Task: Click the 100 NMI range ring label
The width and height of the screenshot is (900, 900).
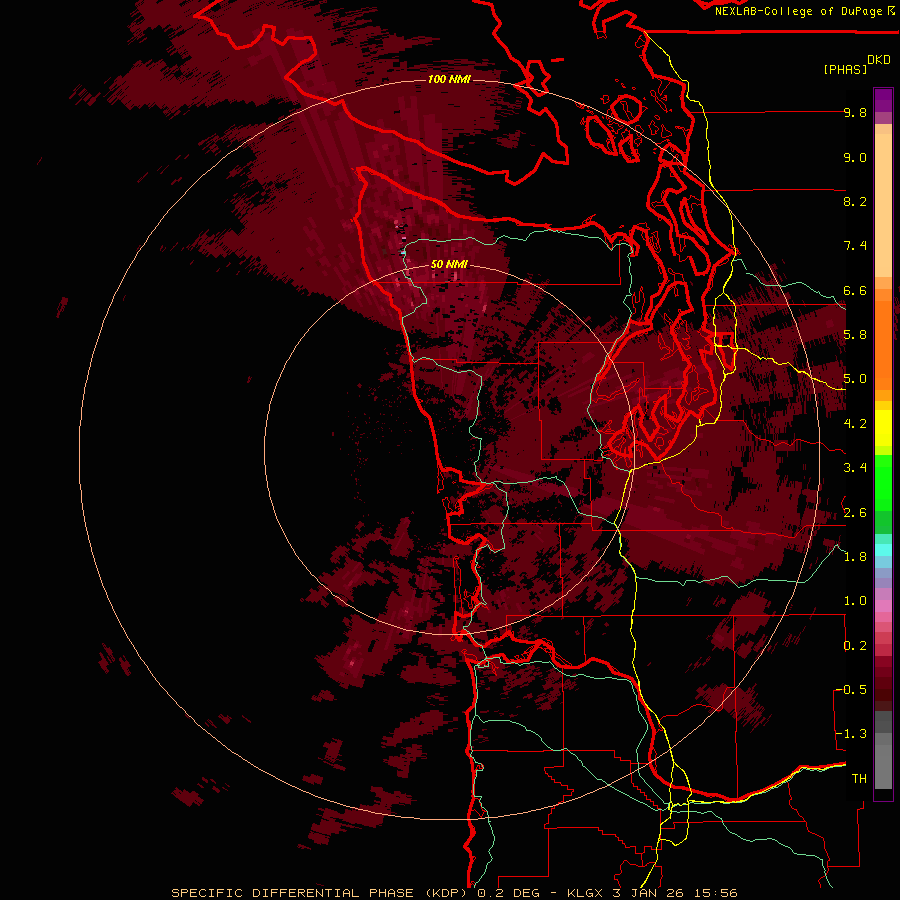Action: click(x=449, y=79)
